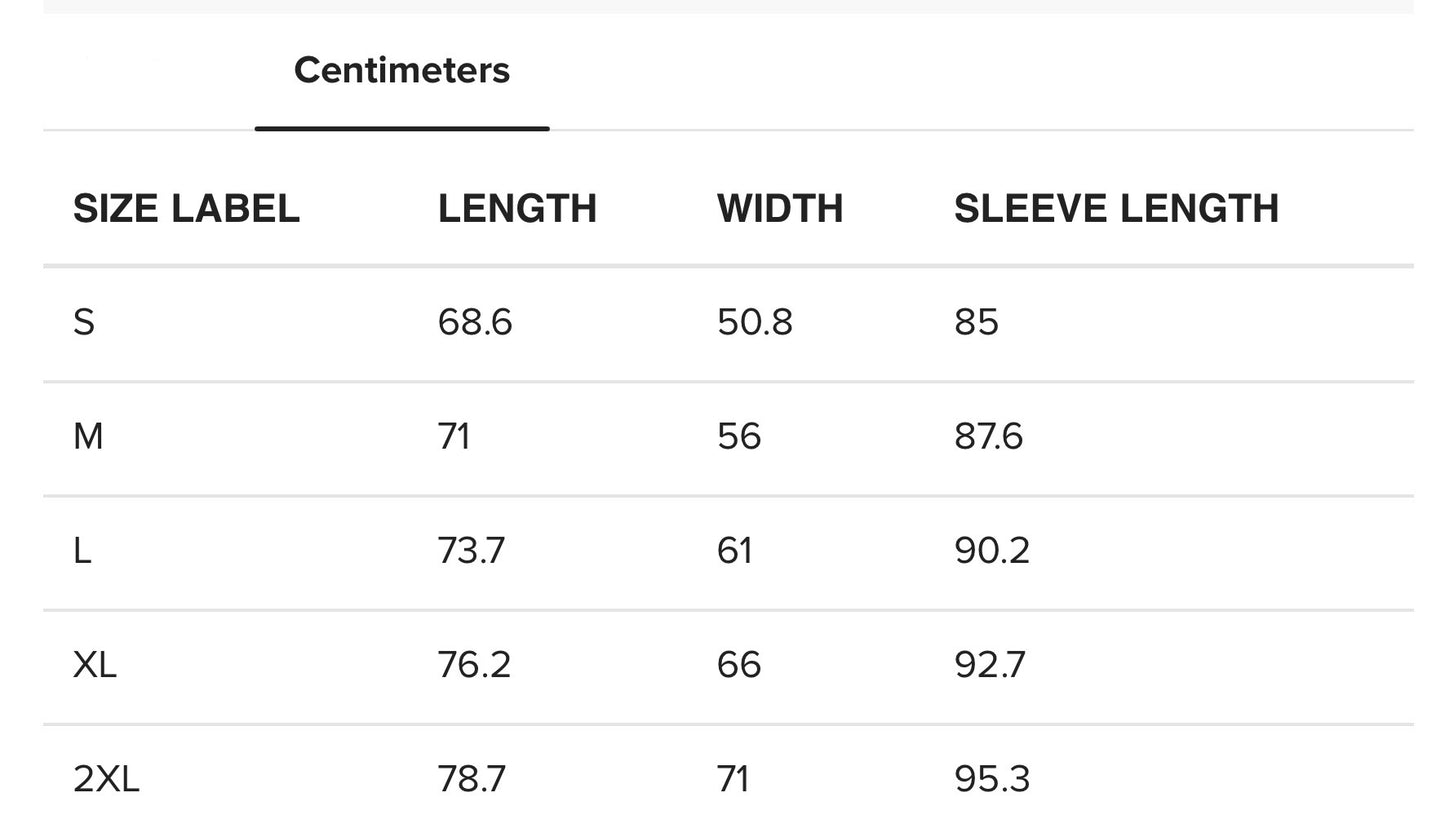
Task: Select sleeve length value 90.2
Action: pyautogui.click(x=991, y=551)
